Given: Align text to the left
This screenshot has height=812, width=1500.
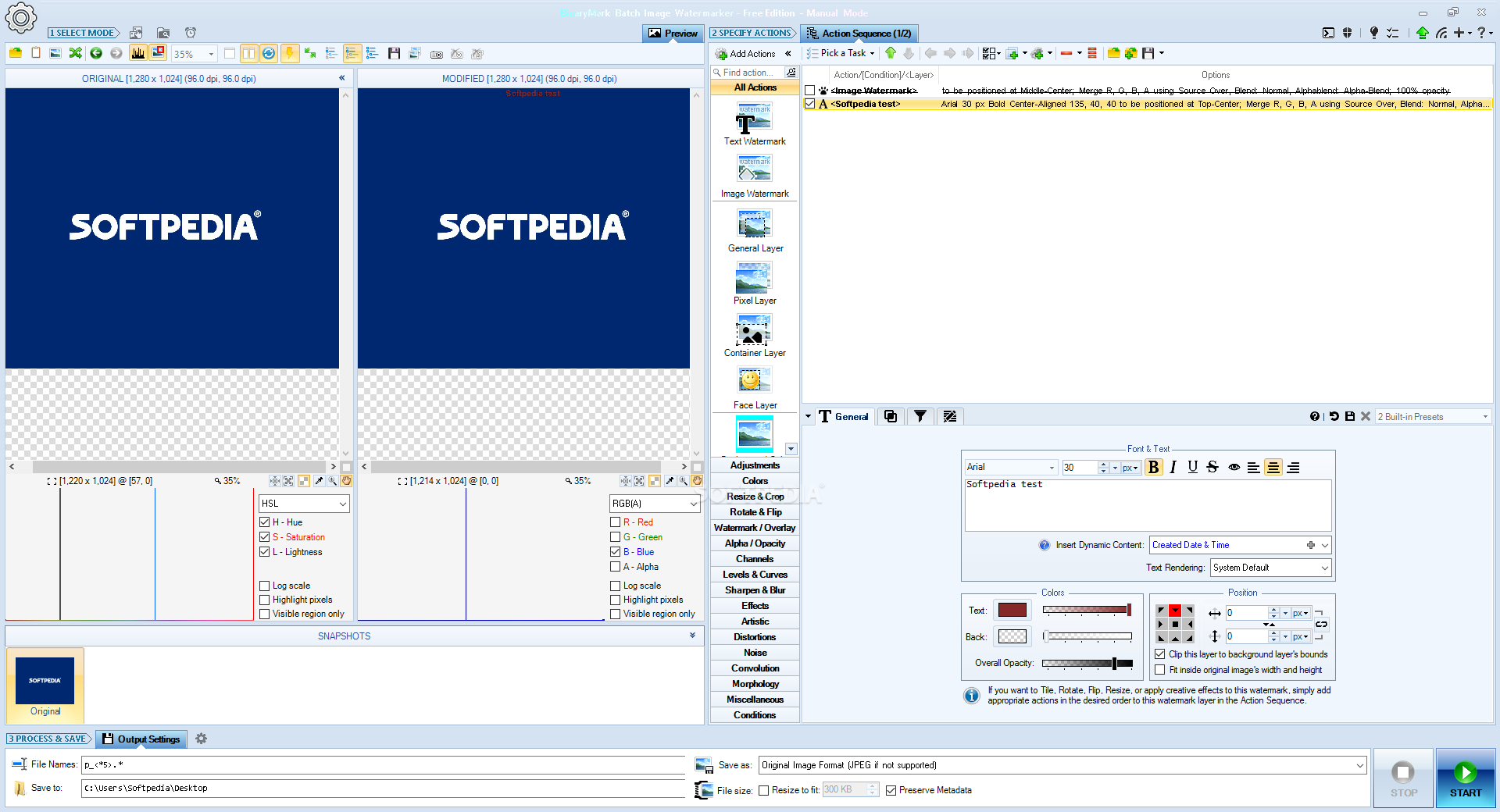Looking at the screenshot, I should 1253,467.
